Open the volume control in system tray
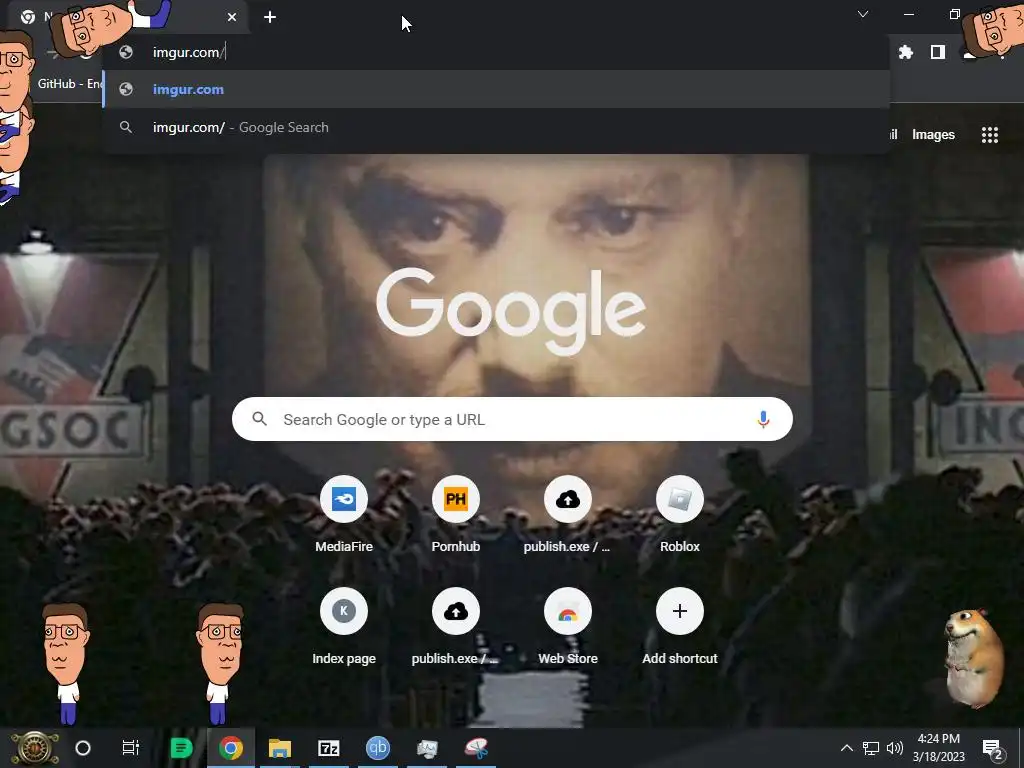The width and height of the screenshot is (1024, 768). coord(895,748)
